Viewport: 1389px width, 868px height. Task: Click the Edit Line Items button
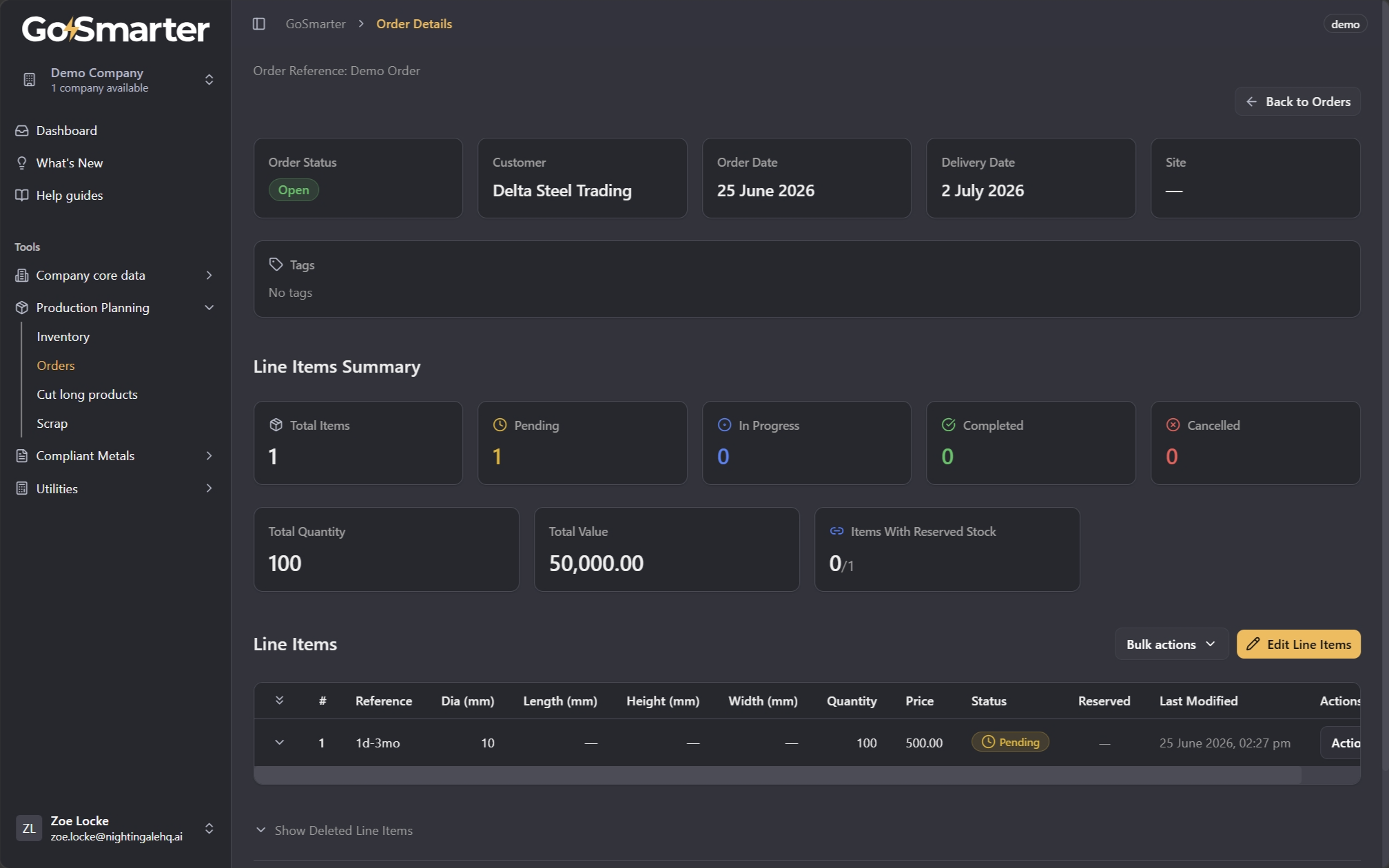(1299, 644)
